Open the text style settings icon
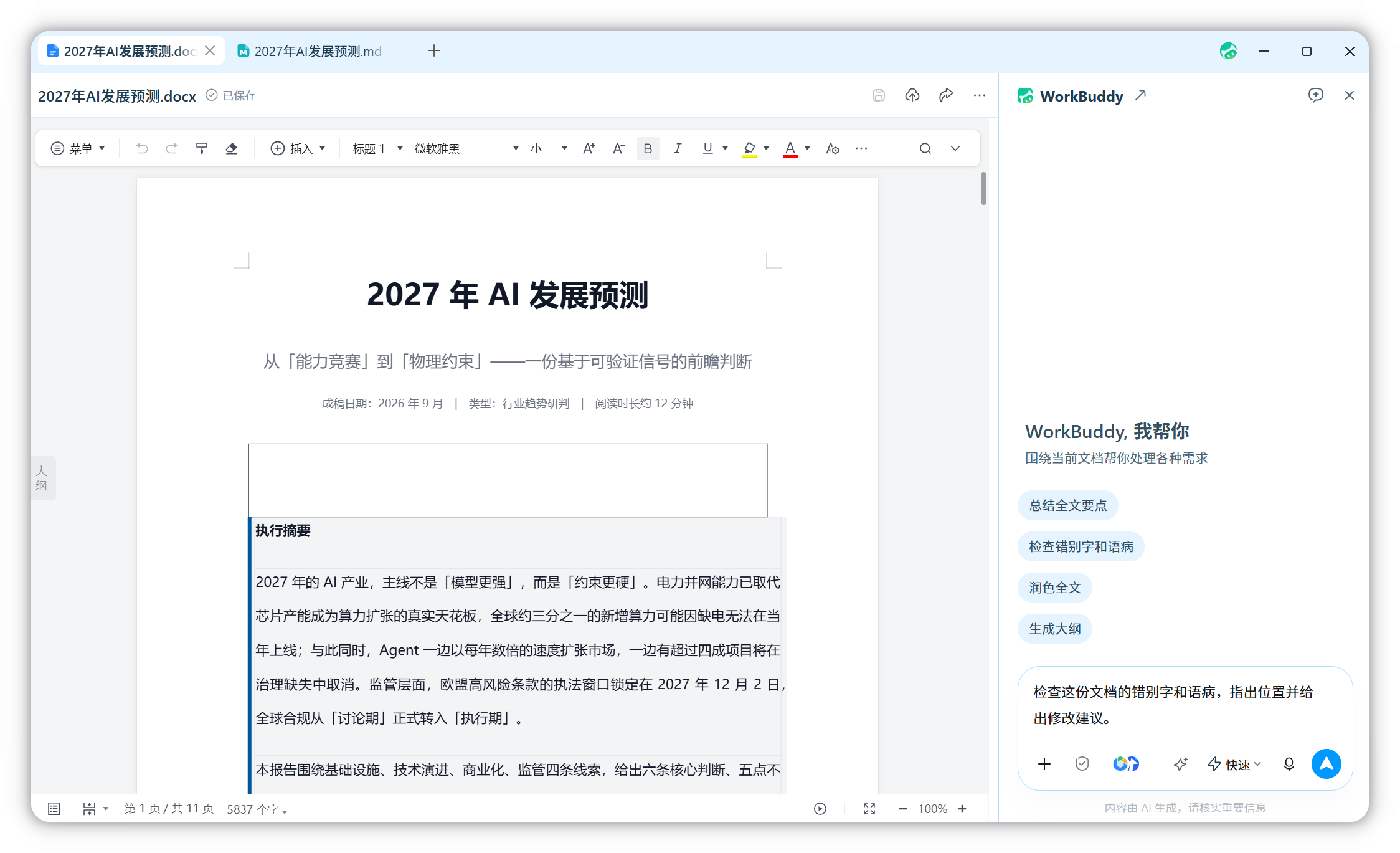1400x853 pixels. (832, 148)
